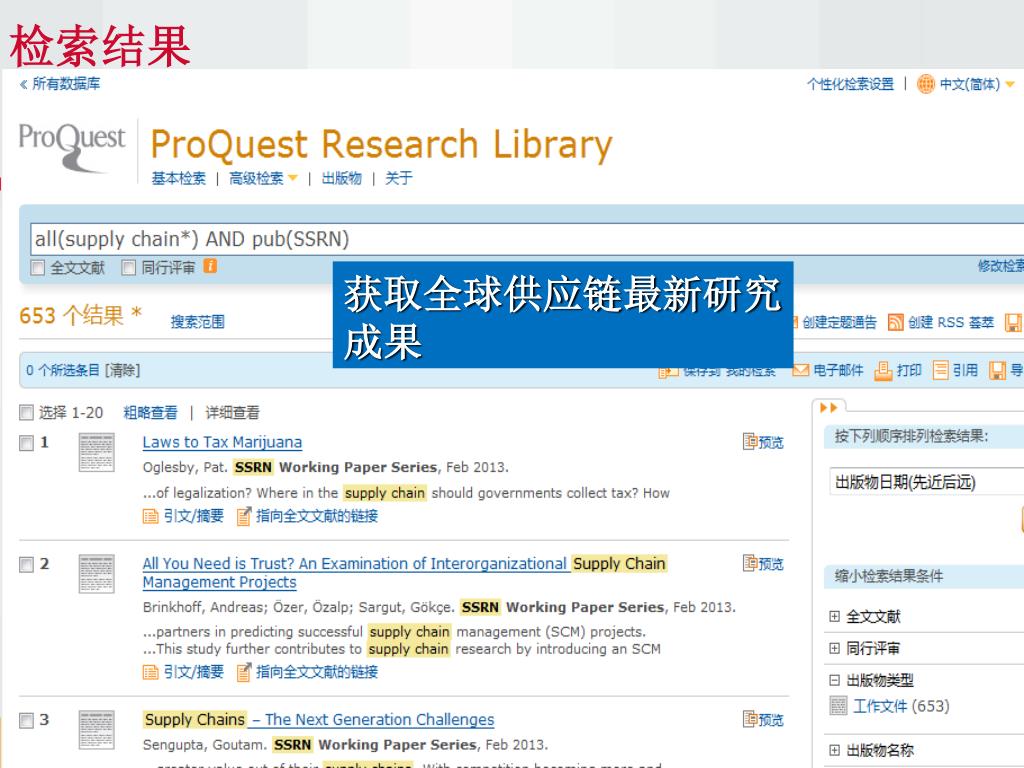The height and width of the screenshot is (768, 1024).
Task: Open advanced search dropdown arrow
Action: pos(293,178)
